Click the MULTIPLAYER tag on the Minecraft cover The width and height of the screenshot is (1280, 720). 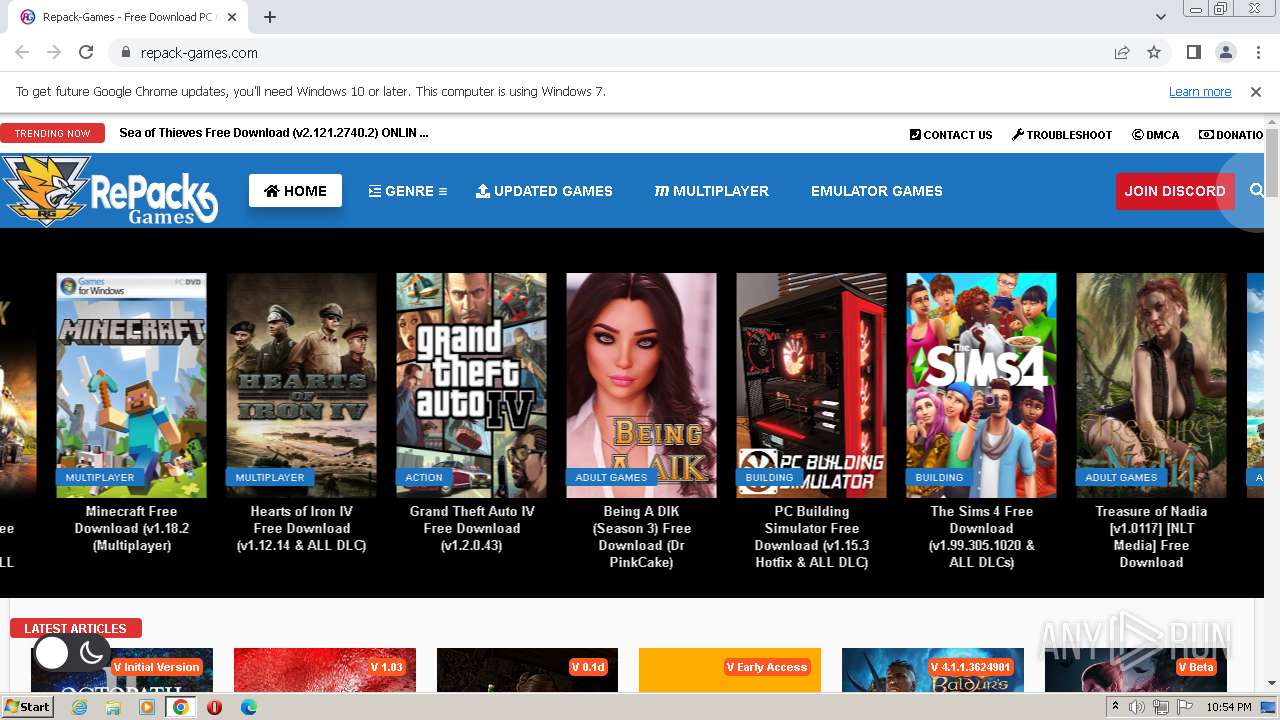[100, 477]
